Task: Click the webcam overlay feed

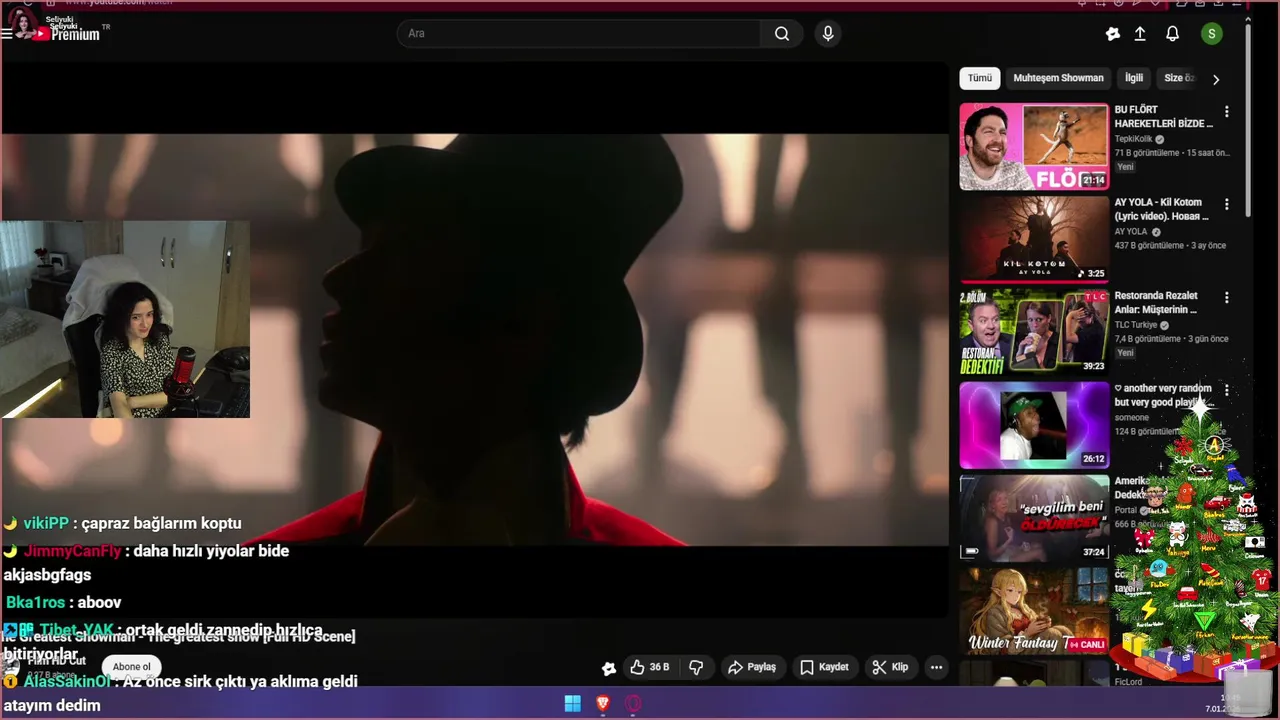Action: [x=125, y=319]
